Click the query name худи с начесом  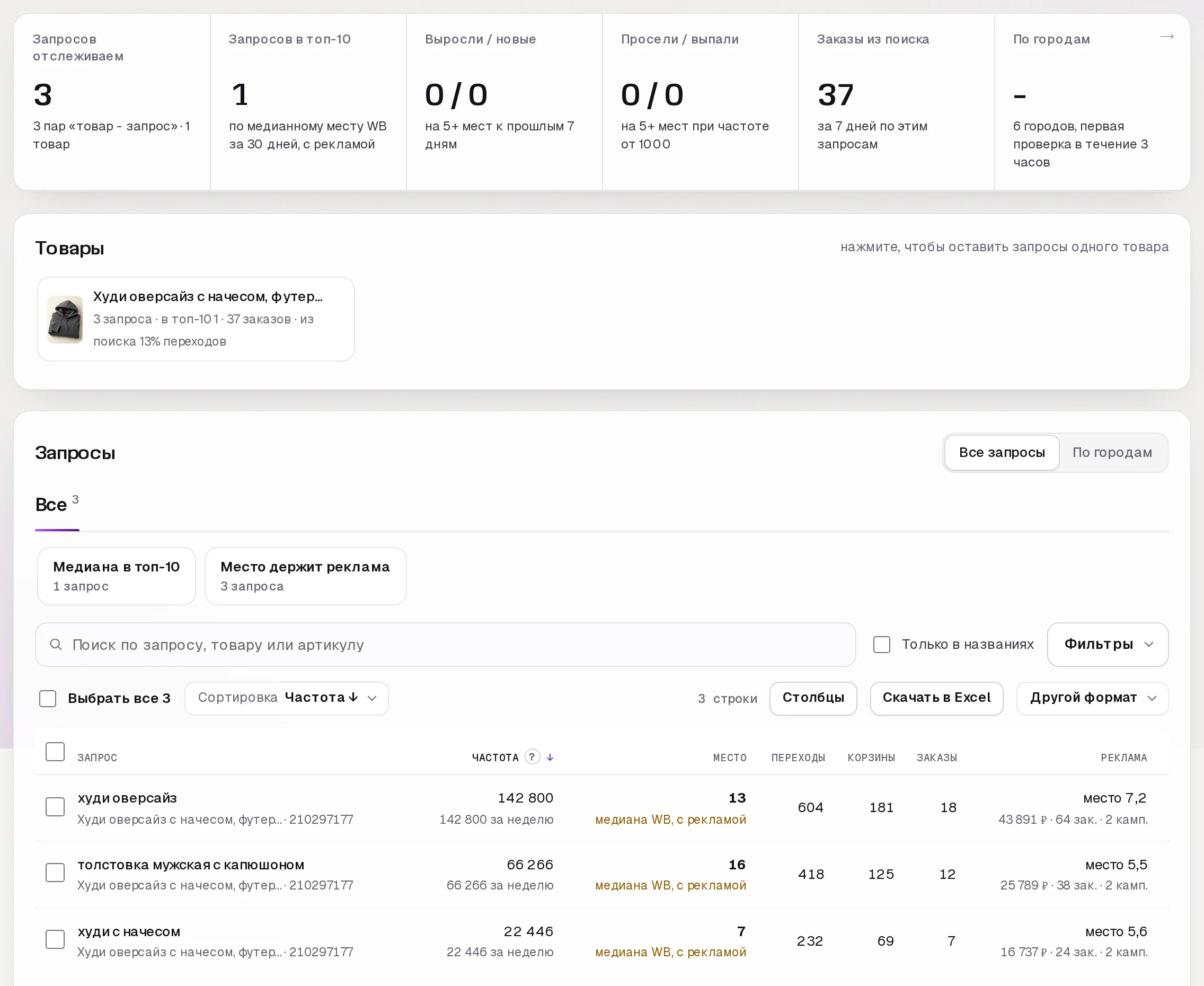[129, 931]
